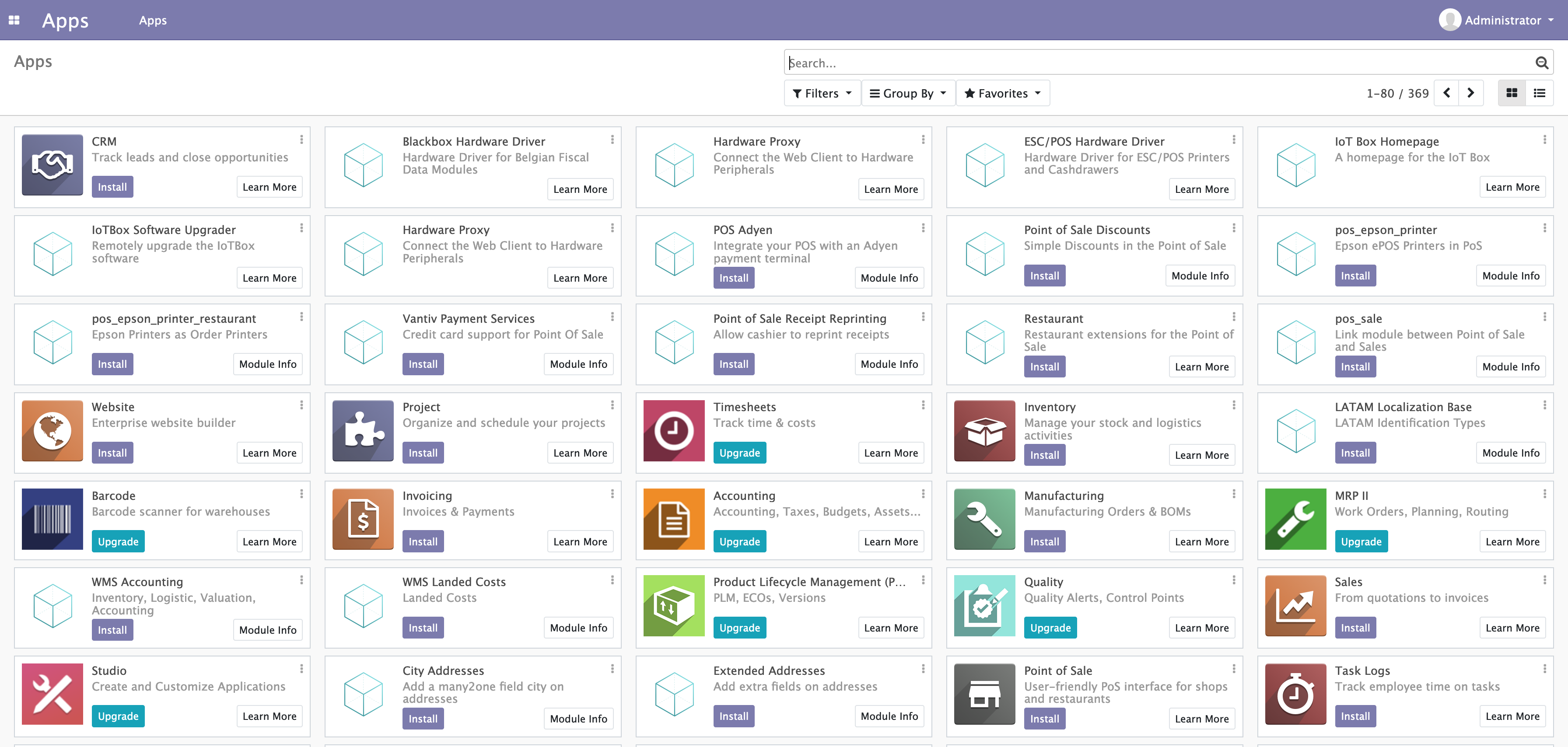The width and height of the screenshot is (1568, 747).
Task: Click the Point of Sale shop icon
Action: point(984,694)
